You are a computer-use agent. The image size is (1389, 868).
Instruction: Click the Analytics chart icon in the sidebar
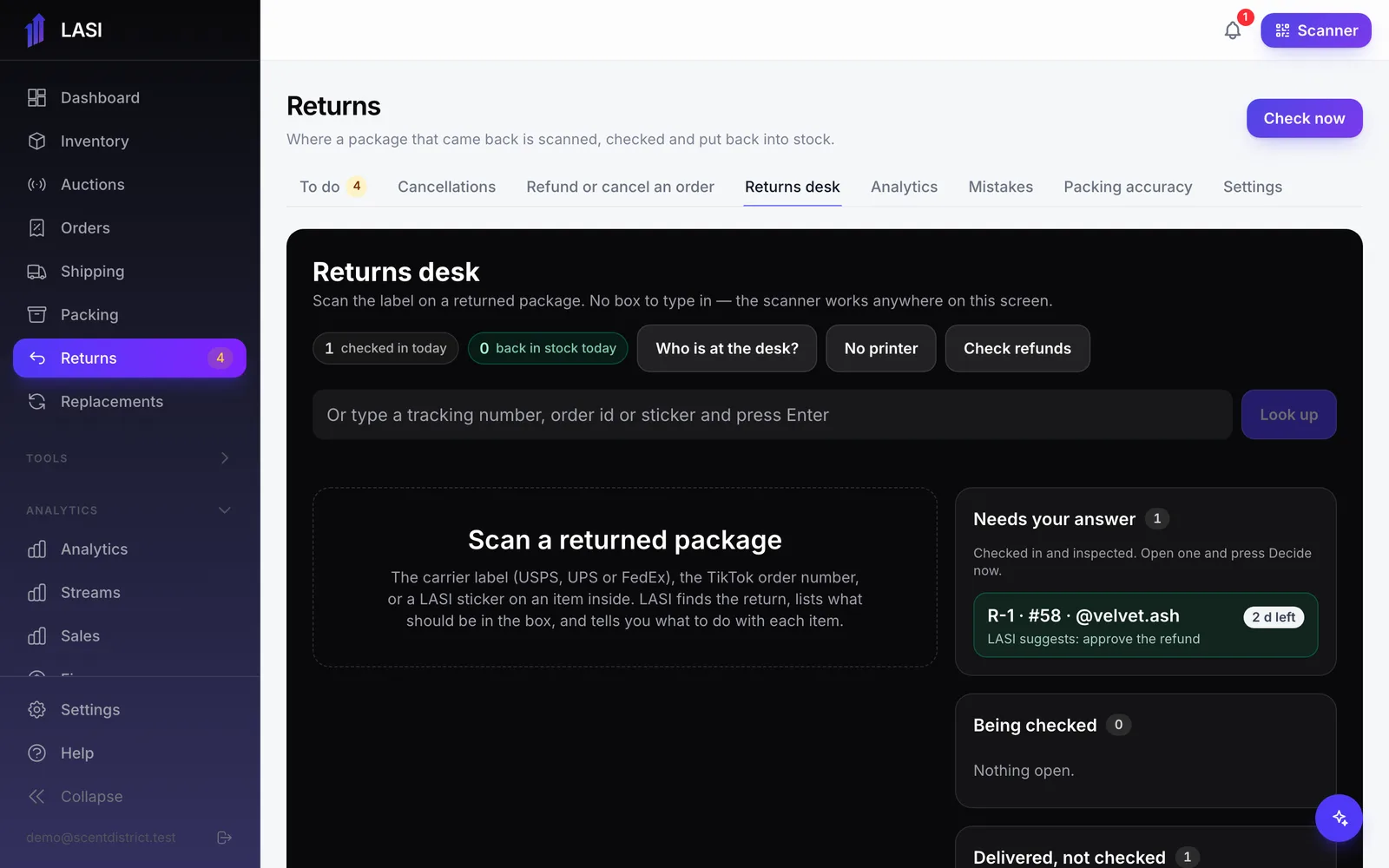36,549
